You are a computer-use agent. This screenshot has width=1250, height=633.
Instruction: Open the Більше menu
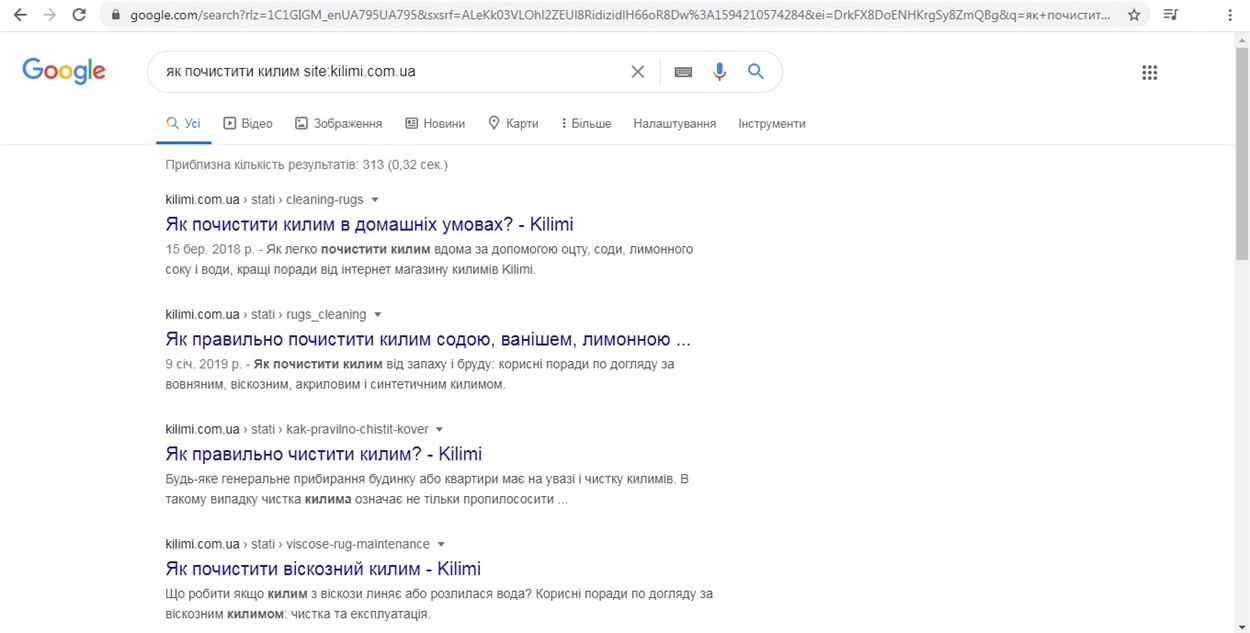586,124
